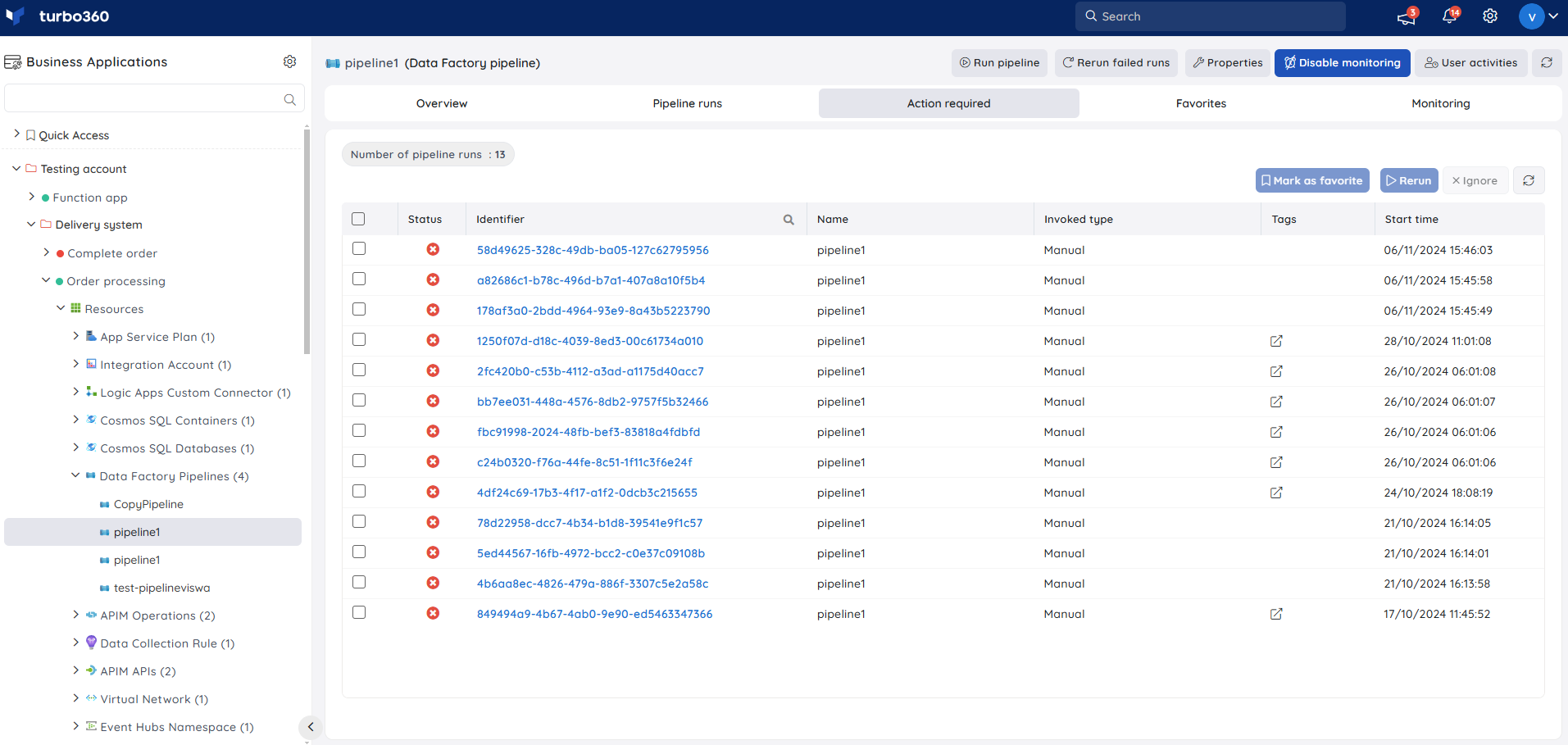Focus the top Search field
This screenshot has width=1568, height=745.
(1211, 16)
